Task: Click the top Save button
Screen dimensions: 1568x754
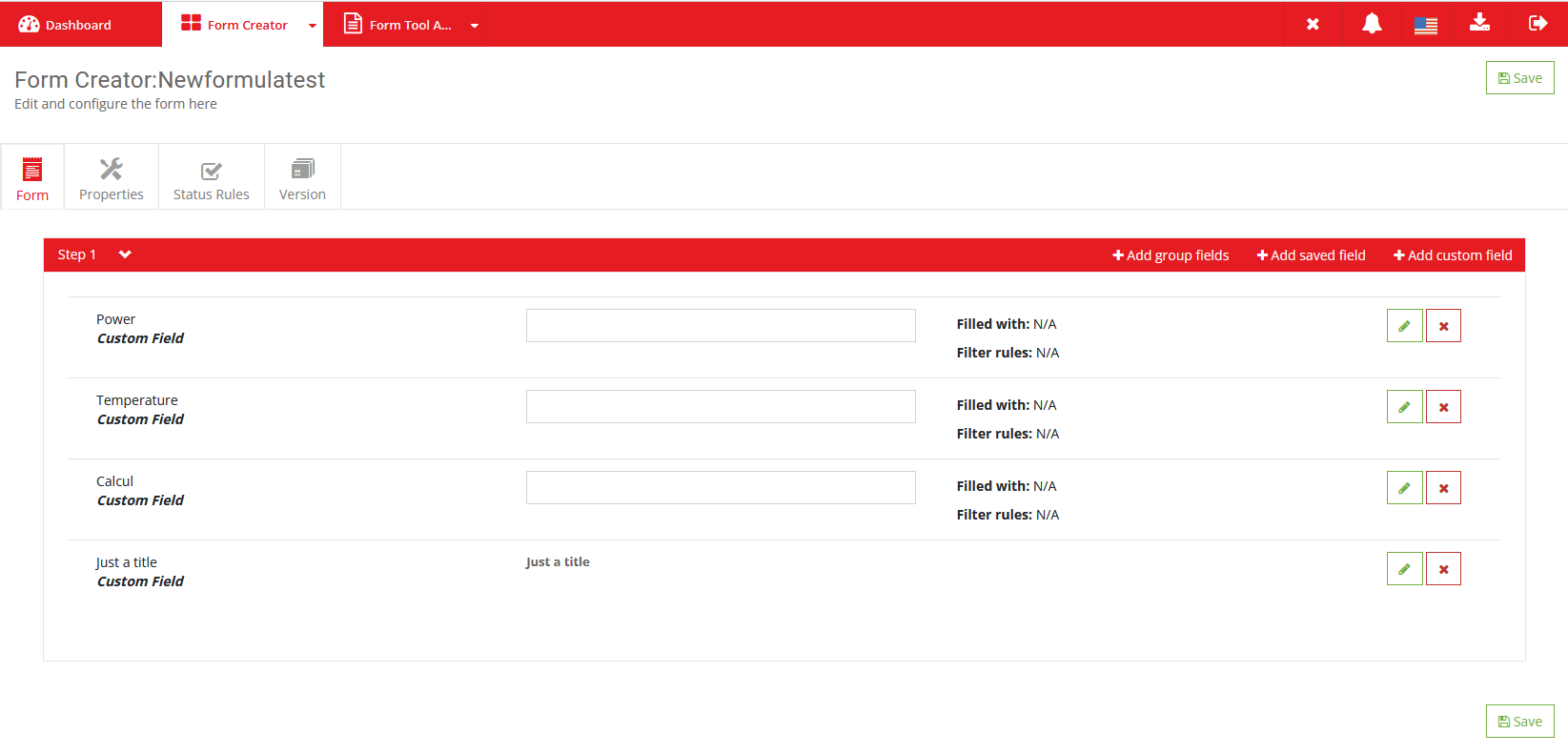Action: click(x=1519, y=78)
